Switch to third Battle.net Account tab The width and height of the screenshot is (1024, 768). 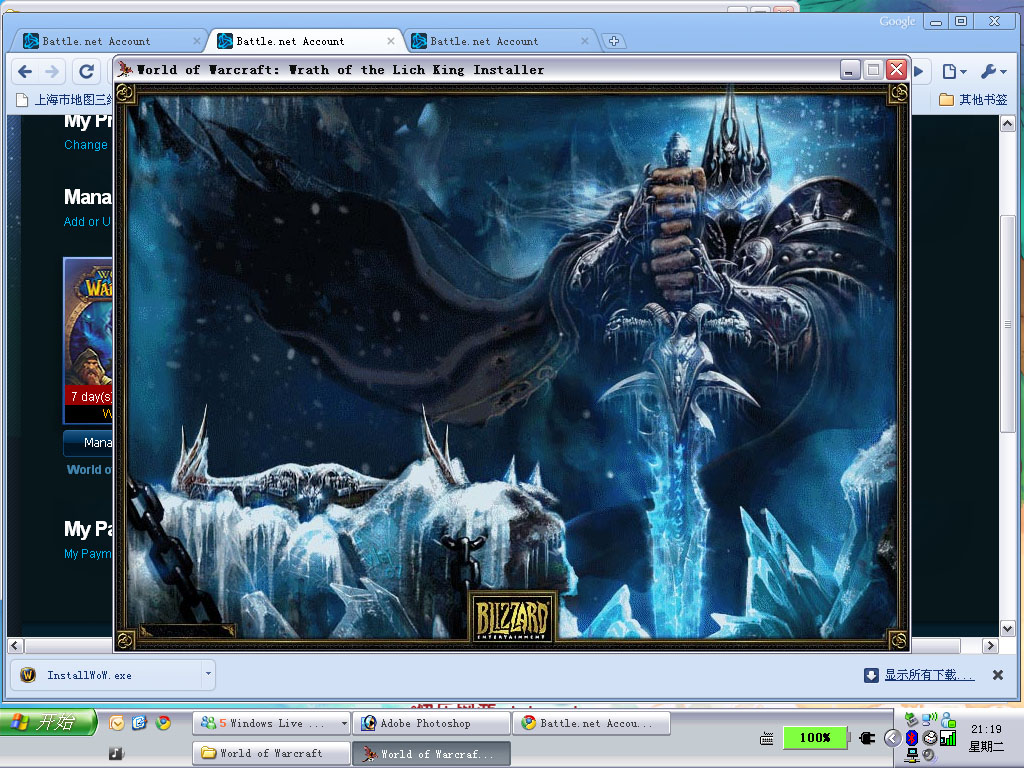(498, 41)
